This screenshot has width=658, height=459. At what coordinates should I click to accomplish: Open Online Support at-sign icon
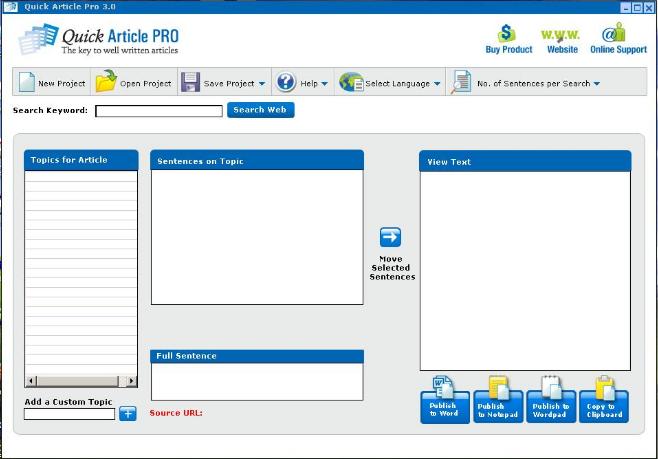coord(618,35)
